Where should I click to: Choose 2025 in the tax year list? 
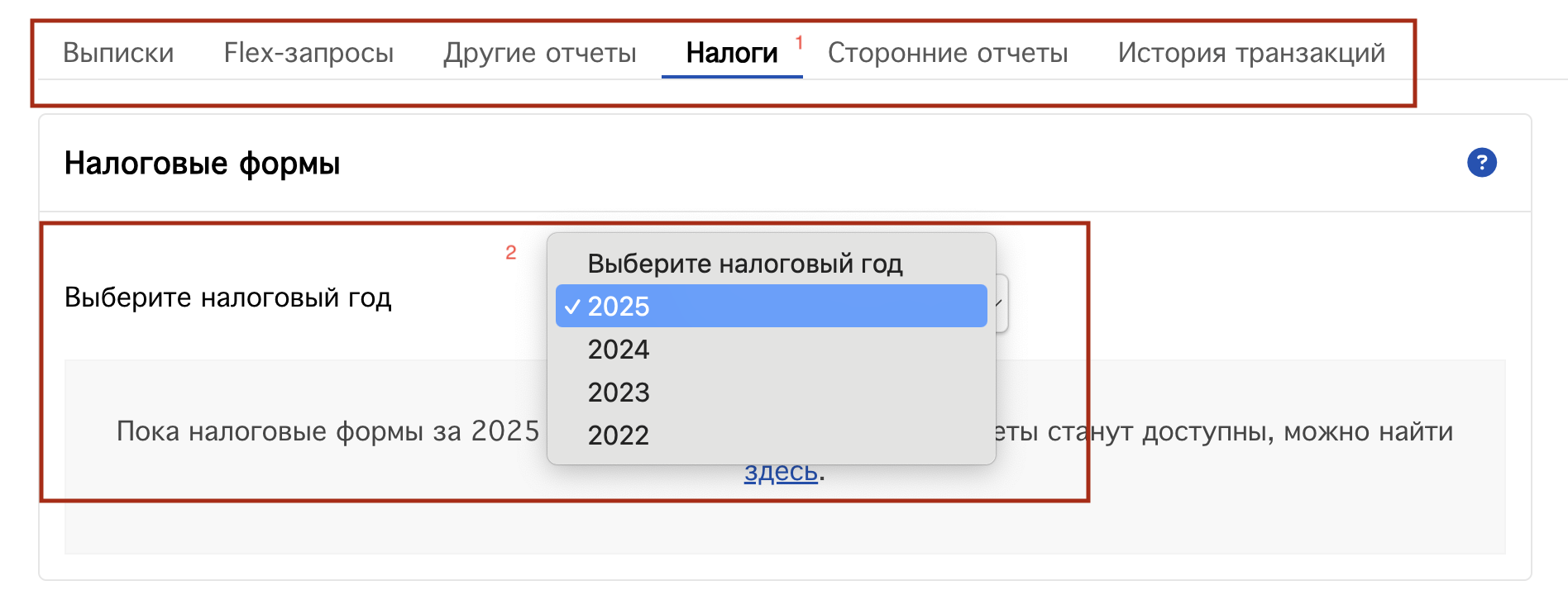coord(771,306)
